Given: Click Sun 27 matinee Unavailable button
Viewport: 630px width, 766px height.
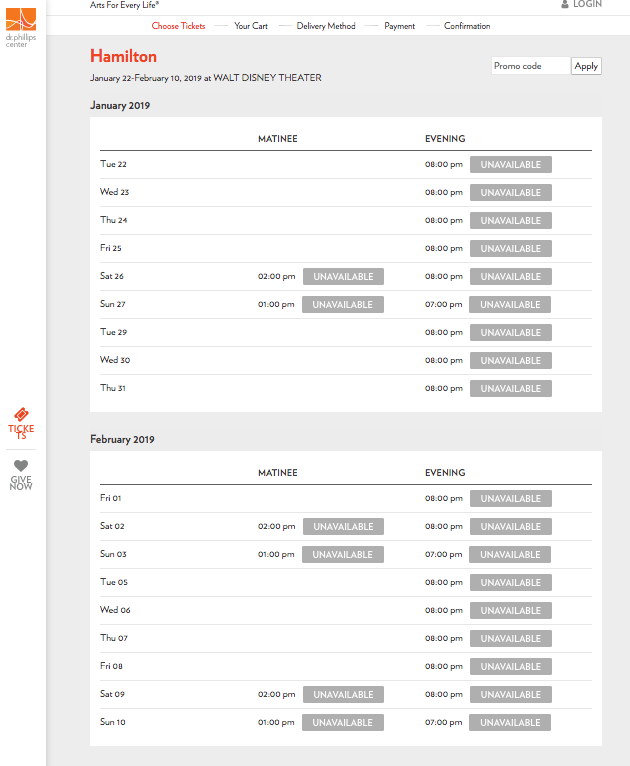Looking at the screenshot, I should point(343,304).
